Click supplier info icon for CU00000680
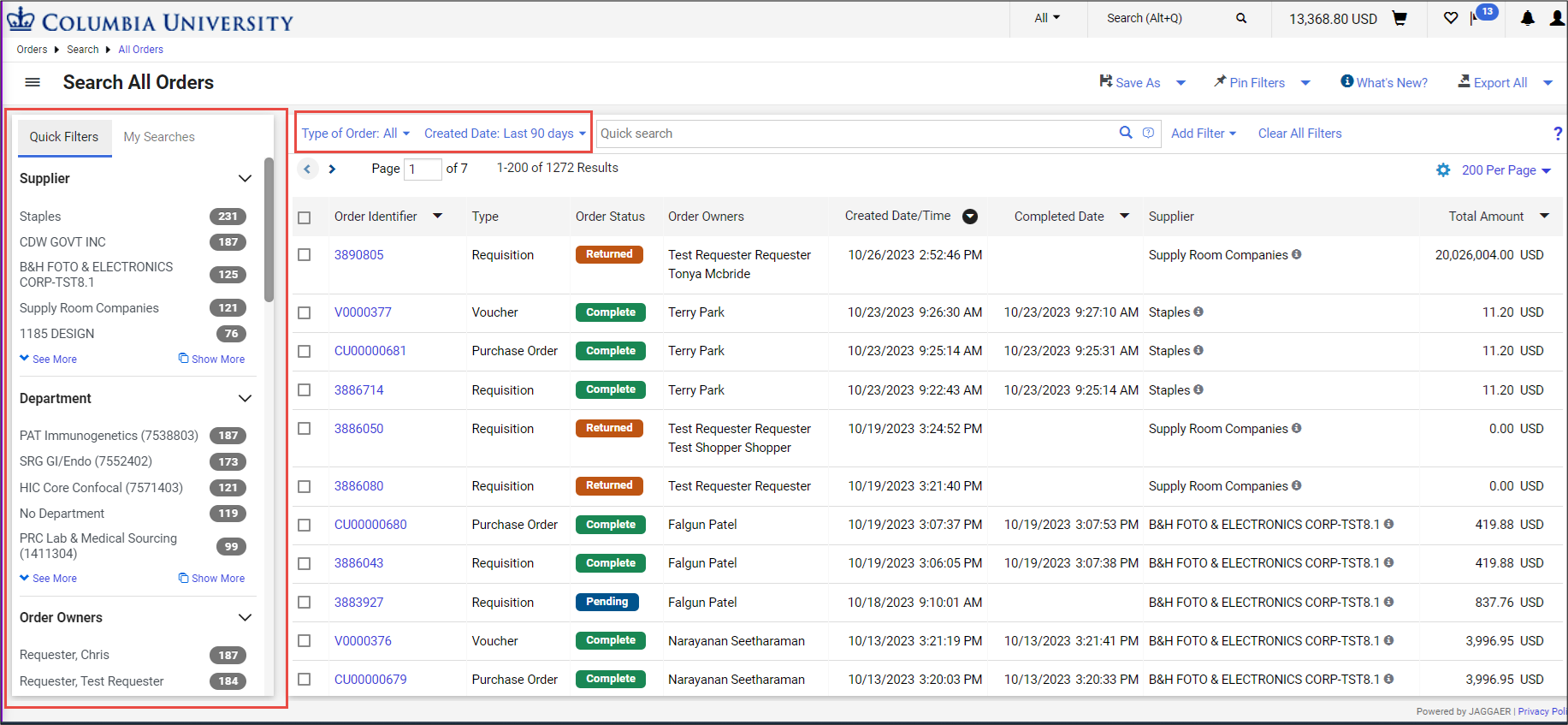1568x725 pixels. click(1388, 524)
